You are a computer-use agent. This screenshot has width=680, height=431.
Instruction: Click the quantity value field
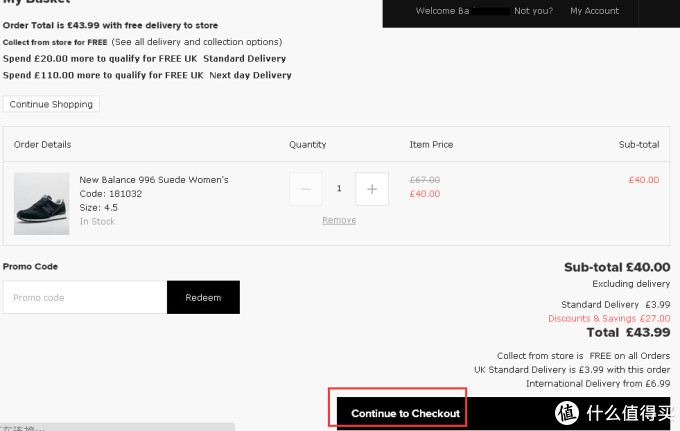pyautogui.click(x=339, y=189)
